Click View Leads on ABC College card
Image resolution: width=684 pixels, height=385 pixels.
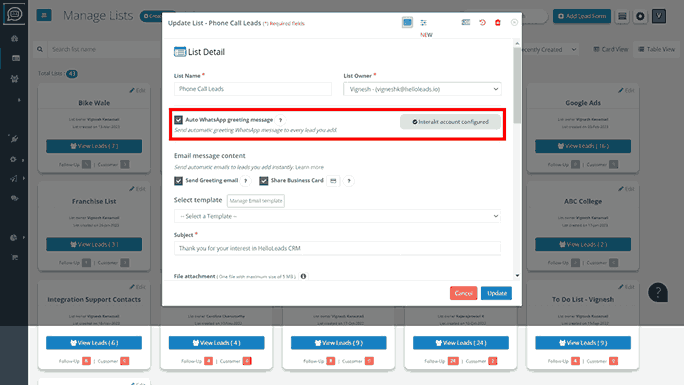point(583,244)
